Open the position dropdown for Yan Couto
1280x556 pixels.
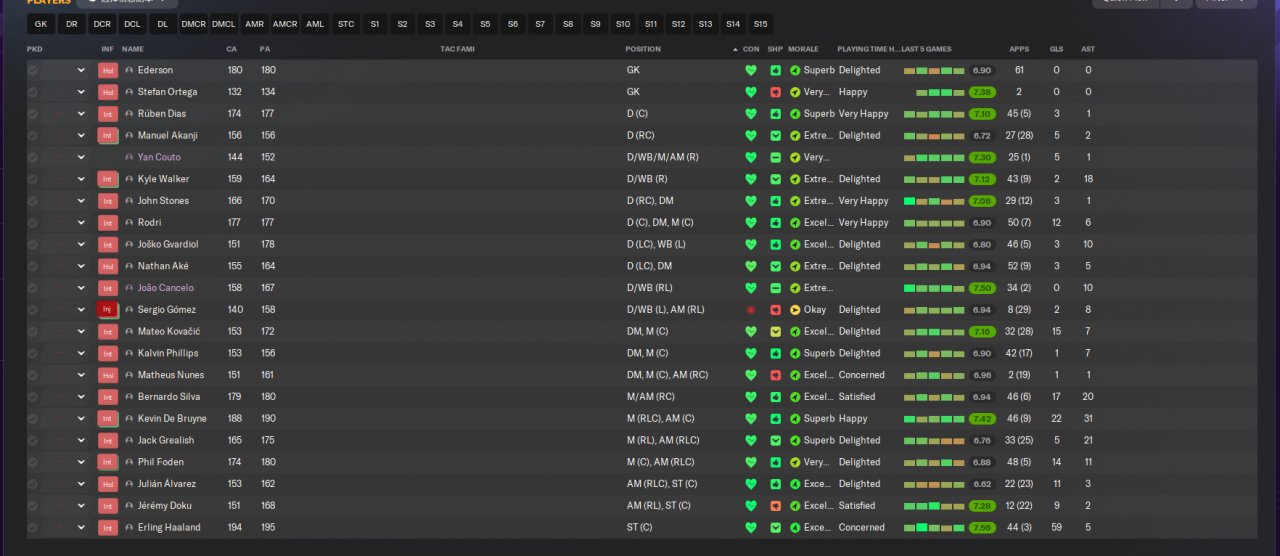click(81, 157)
